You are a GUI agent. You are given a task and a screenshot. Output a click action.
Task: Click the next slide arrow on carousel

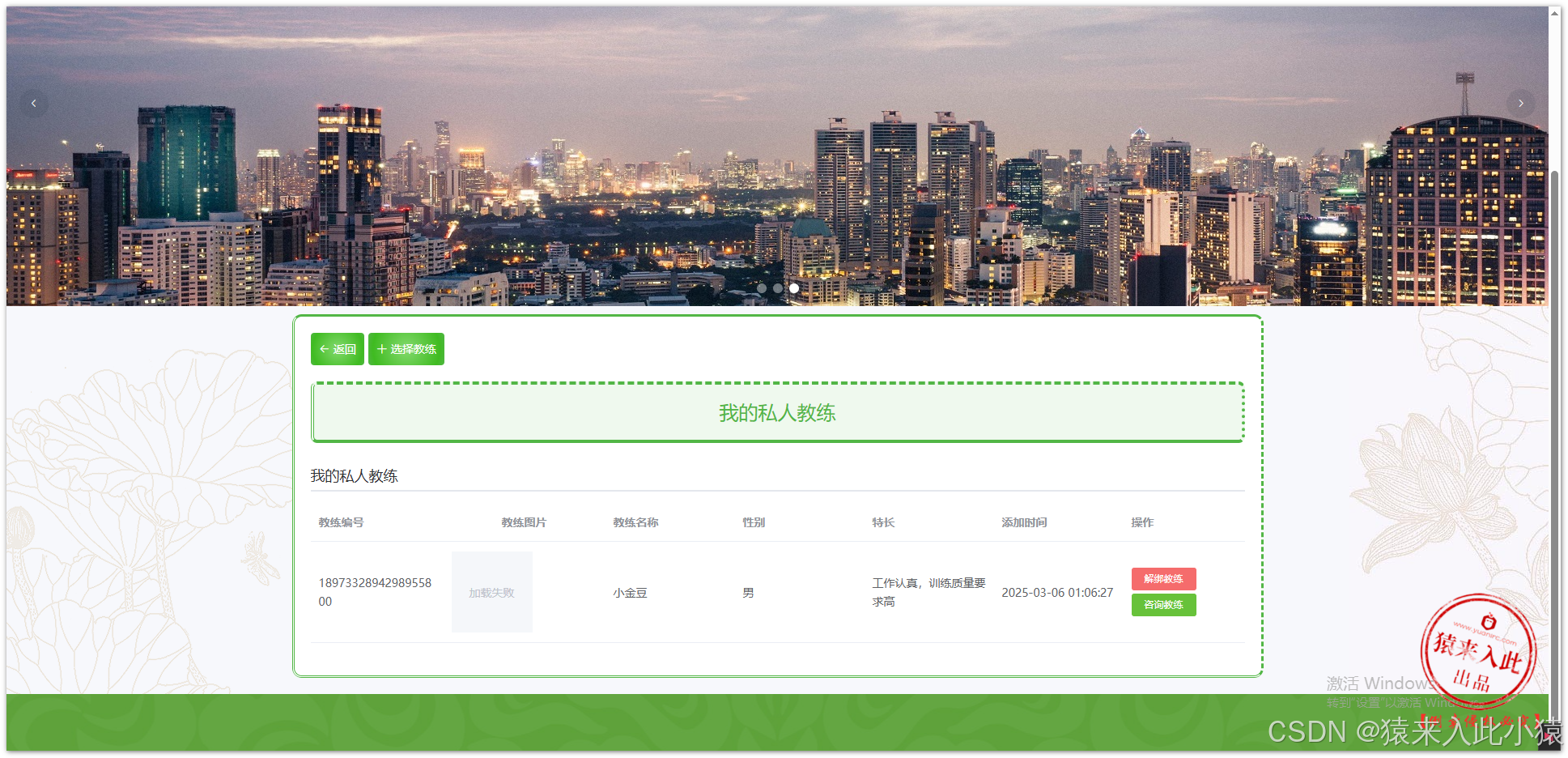point(1520,103)
